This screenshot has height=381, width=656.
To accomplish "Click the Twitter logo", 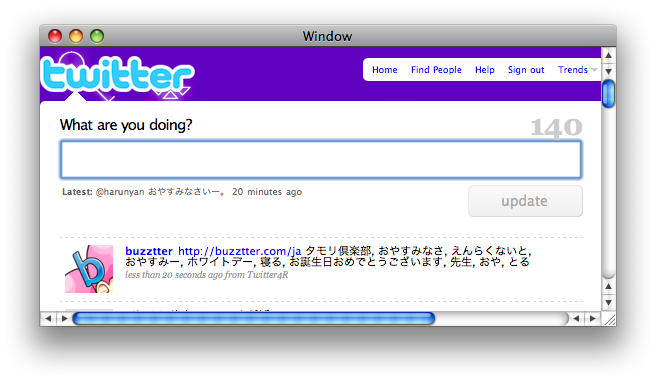I will tap(117, 75).
